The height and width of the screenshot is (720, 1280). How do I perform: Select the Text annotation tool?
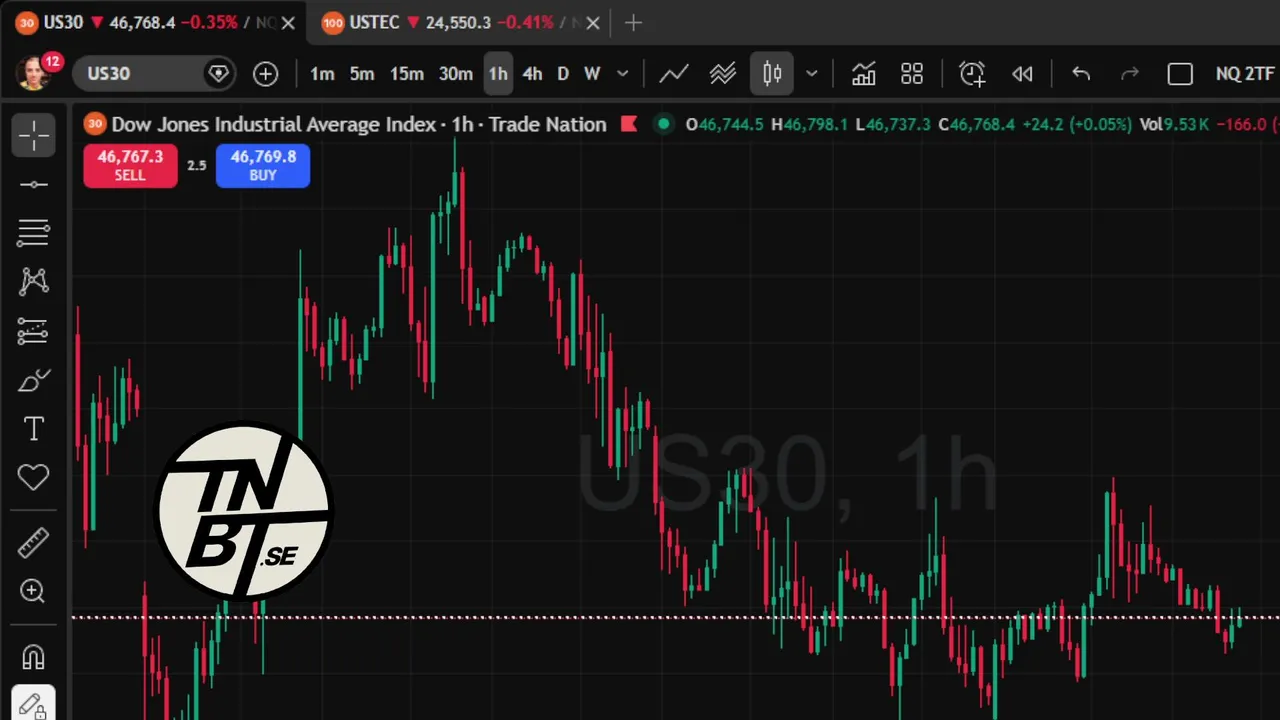tap(33, 429)
